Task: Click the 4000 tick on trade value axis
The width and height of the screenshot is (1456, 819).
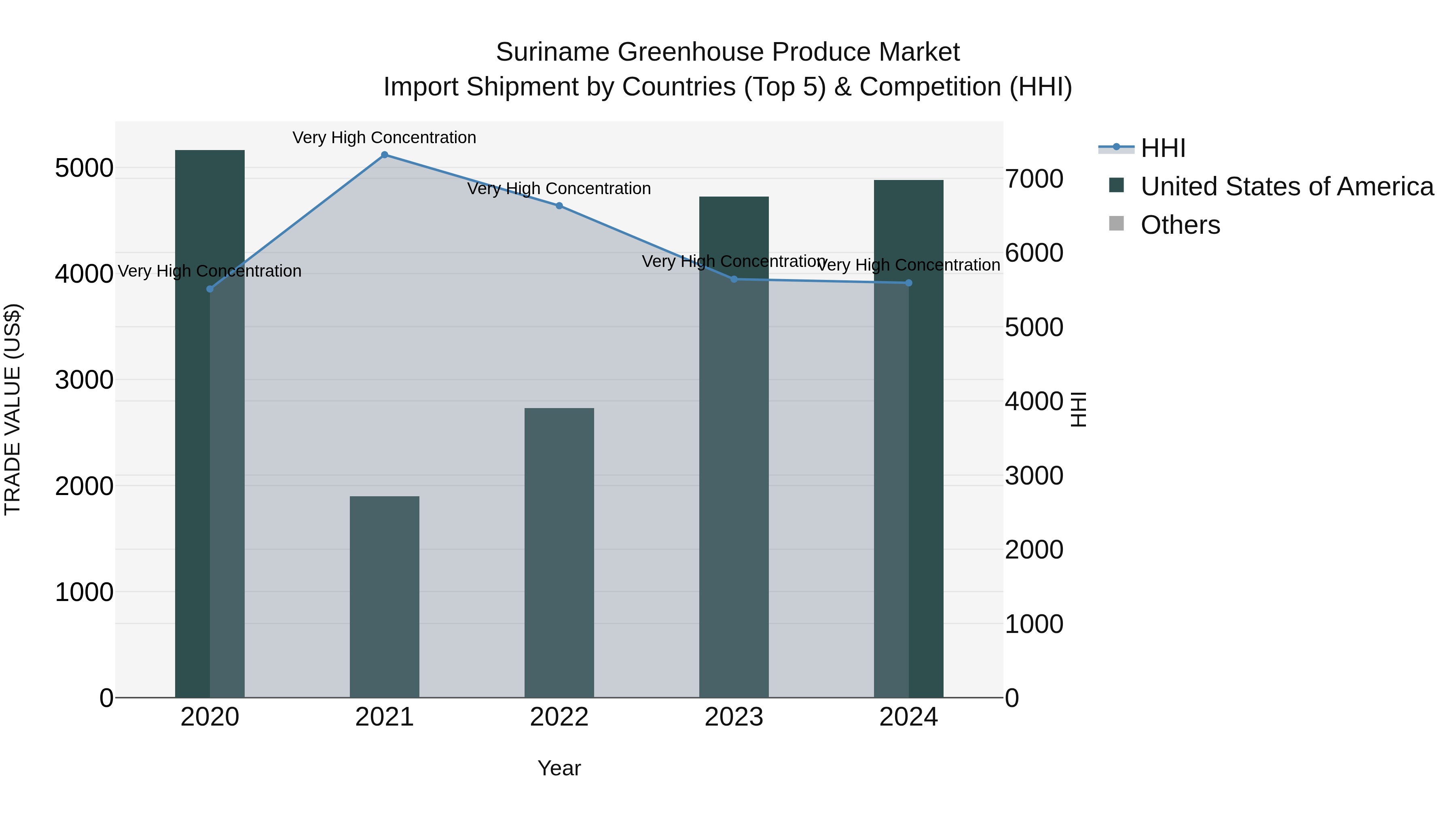Action: coord(84,274)
